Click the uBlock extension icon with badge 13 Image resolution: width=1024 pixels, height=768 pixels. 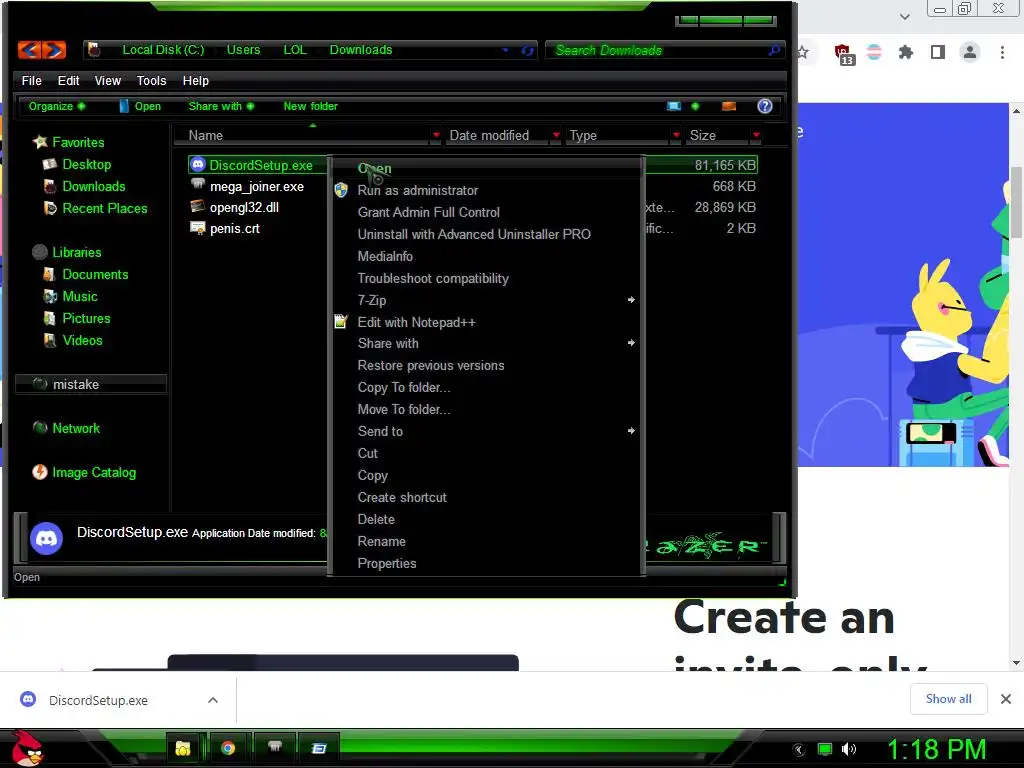tap(843, 54)
